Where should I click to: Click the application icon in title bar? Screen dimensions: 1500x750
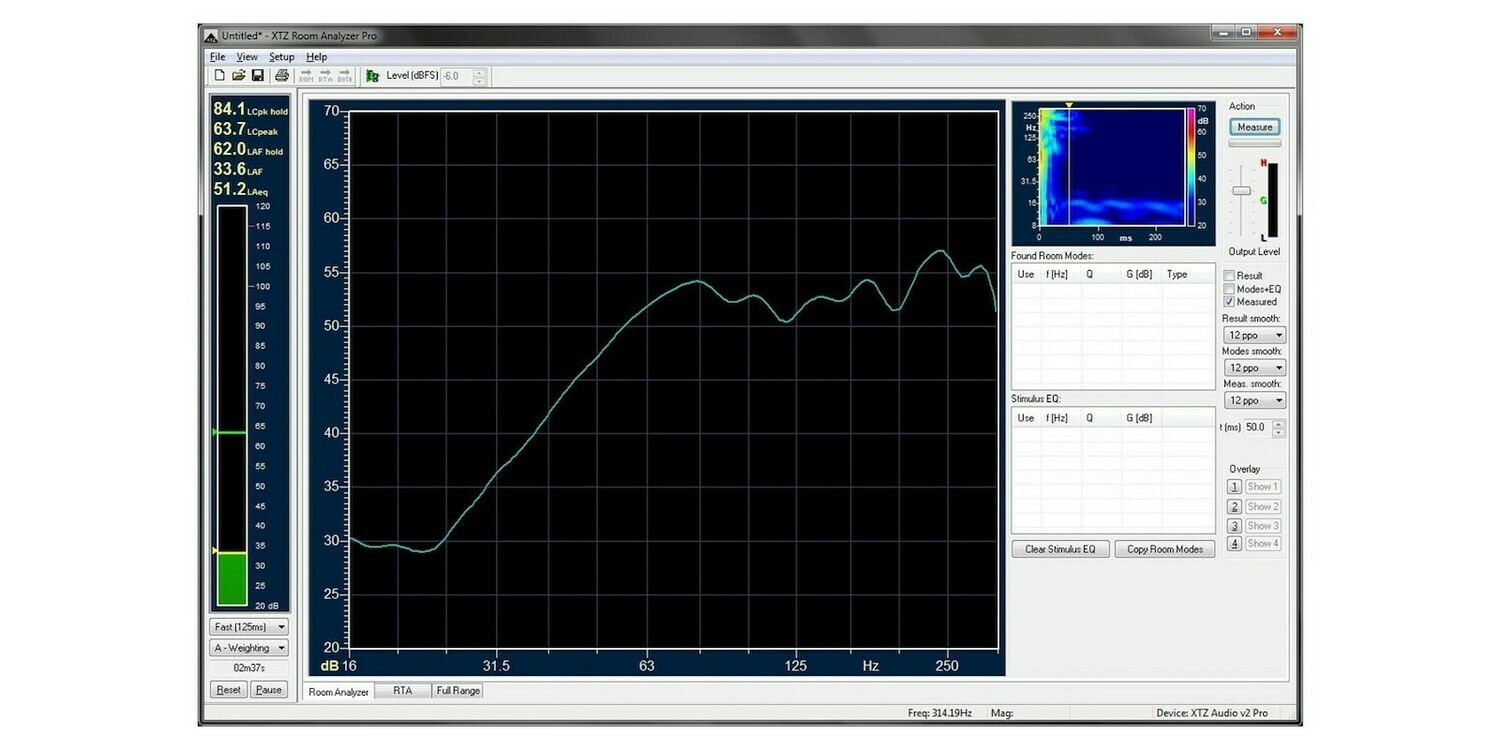210,35
